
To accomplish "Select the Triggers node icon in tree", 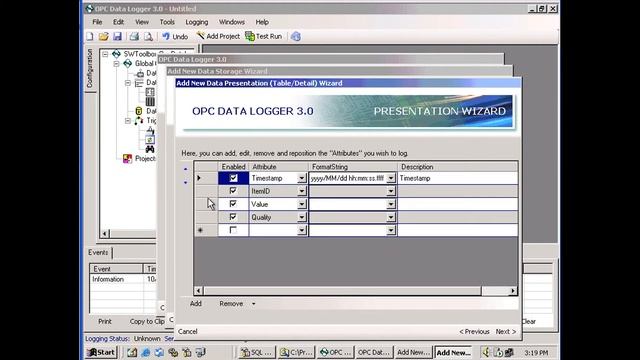I will coord(139,120).
